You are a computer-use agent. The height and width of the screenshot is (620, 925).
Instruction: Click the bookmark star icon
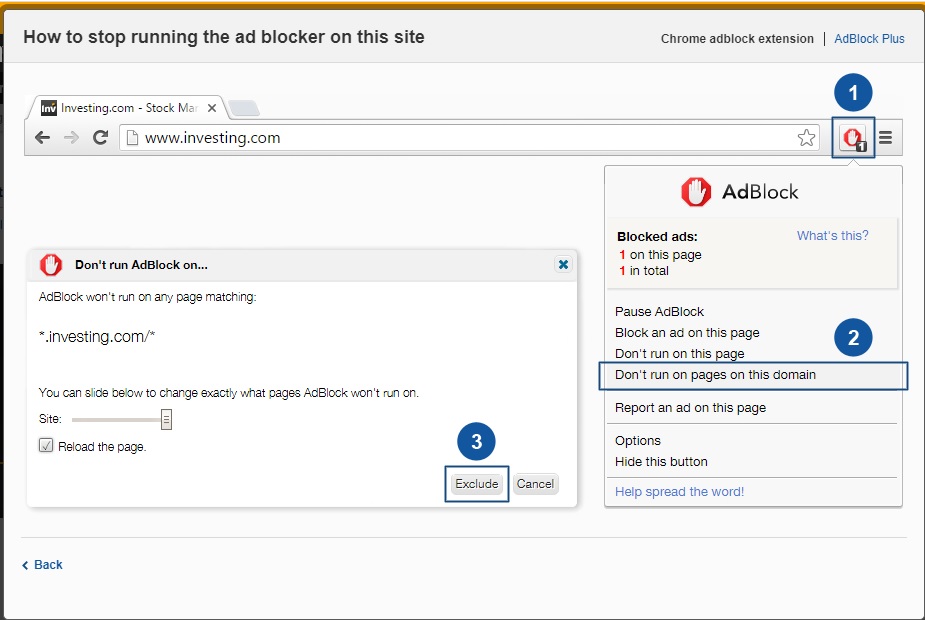806,137
